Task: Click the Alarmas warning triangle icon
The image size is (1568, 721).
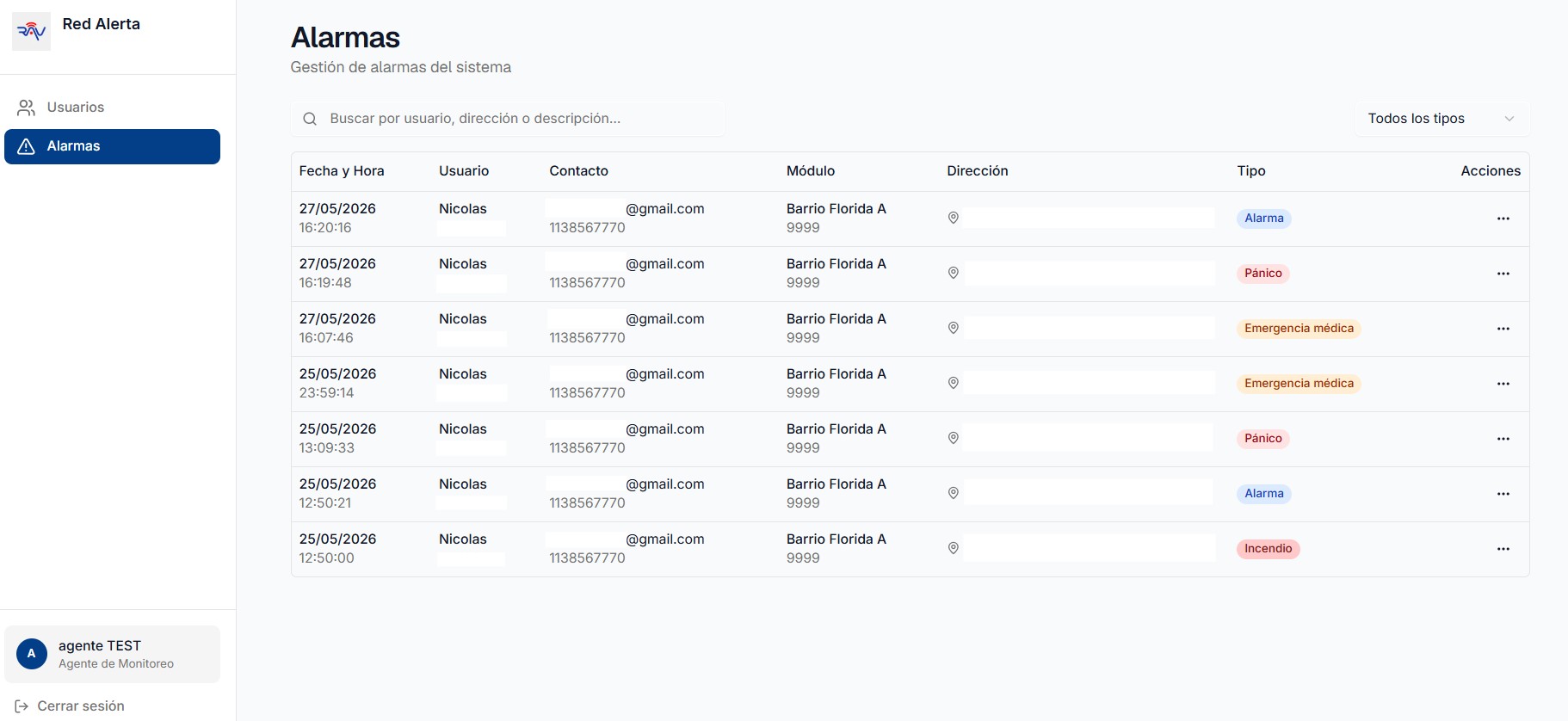Action: pos(27,146)
